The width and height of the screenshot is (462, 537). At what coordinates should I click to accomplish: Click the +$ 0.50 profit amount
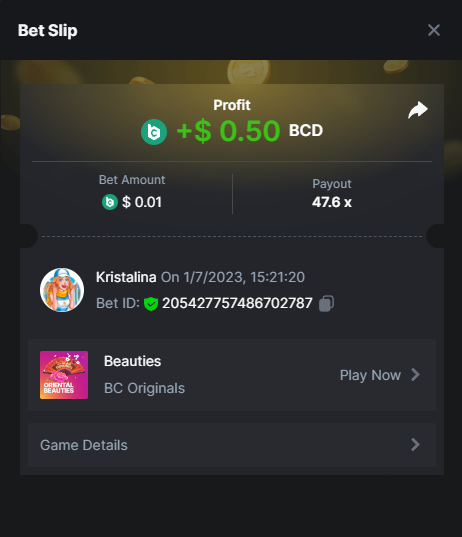coord(228,131)
